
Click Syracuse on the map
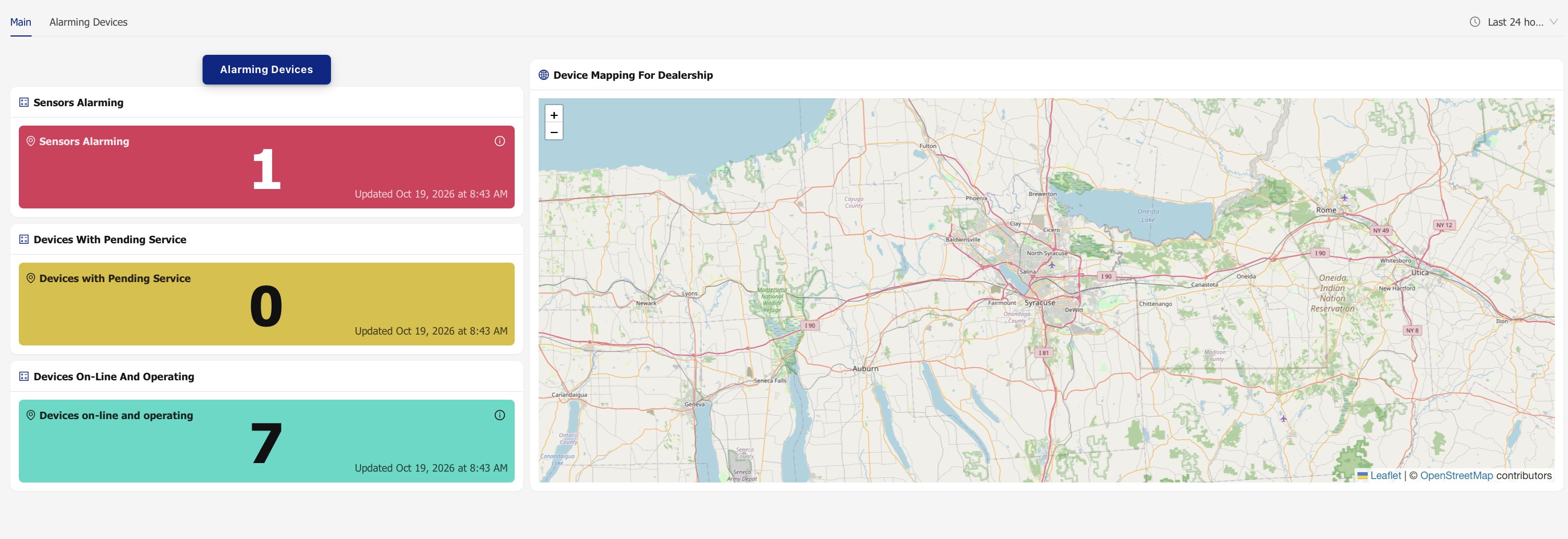pyautogui.click(x=1040, y=303)
